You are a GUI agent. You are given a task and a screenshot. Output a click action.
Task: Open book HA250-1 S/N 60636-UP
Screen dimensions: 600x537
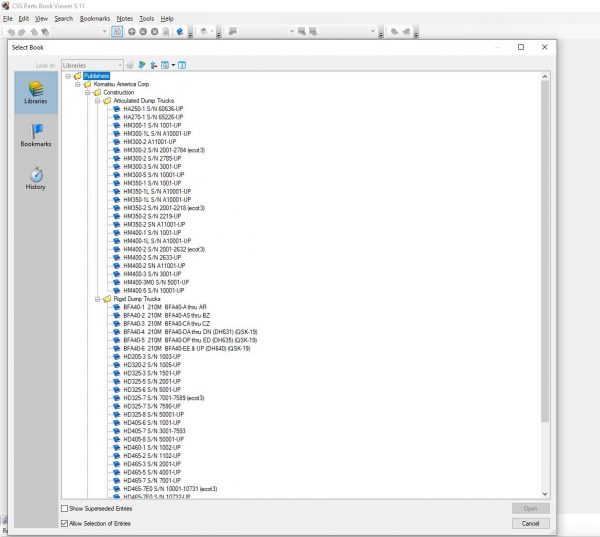(153, 109)
